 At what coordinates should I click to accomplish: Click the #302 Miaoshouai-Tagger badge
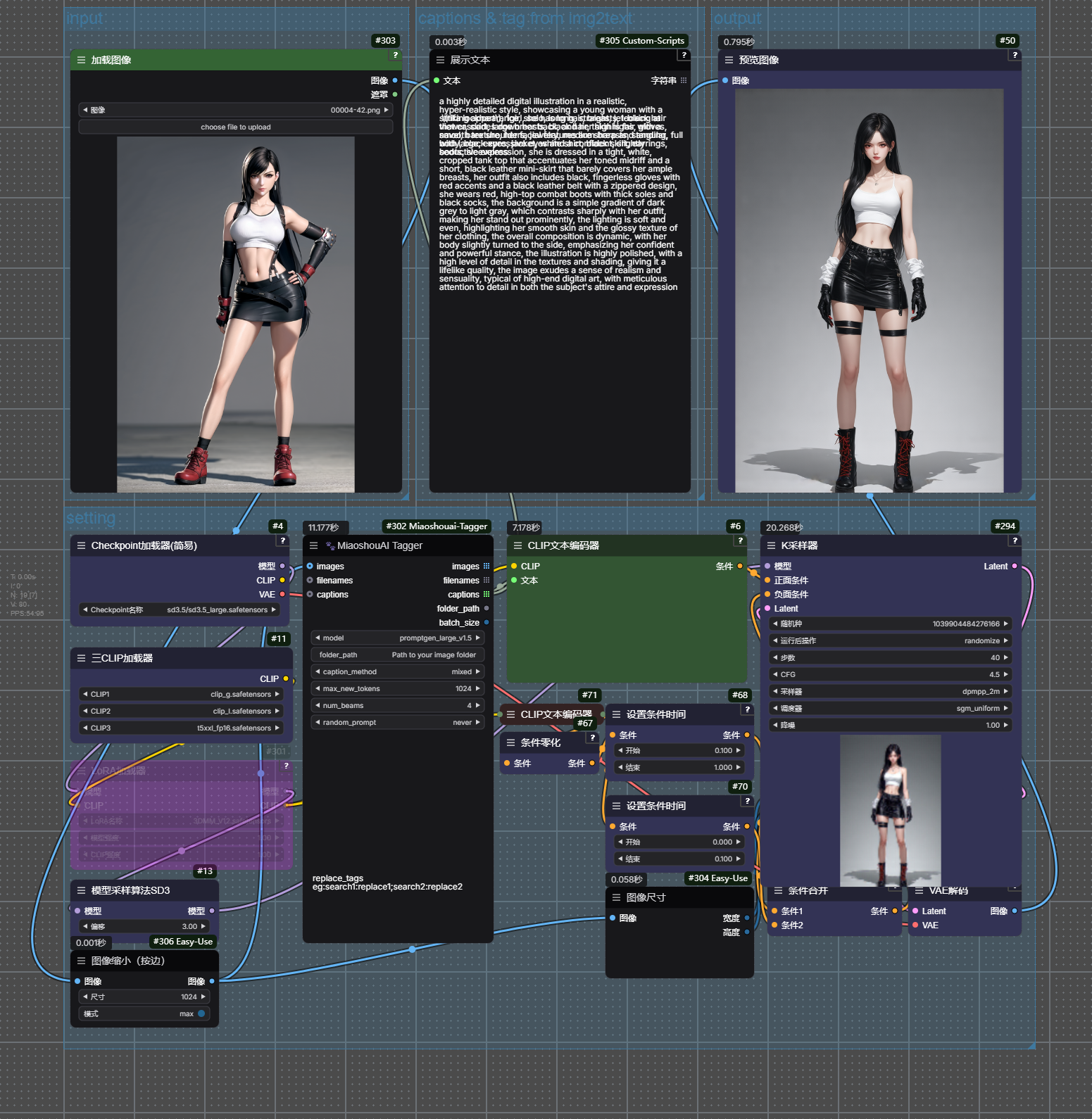pyautogui.click(x=437, y=526)
